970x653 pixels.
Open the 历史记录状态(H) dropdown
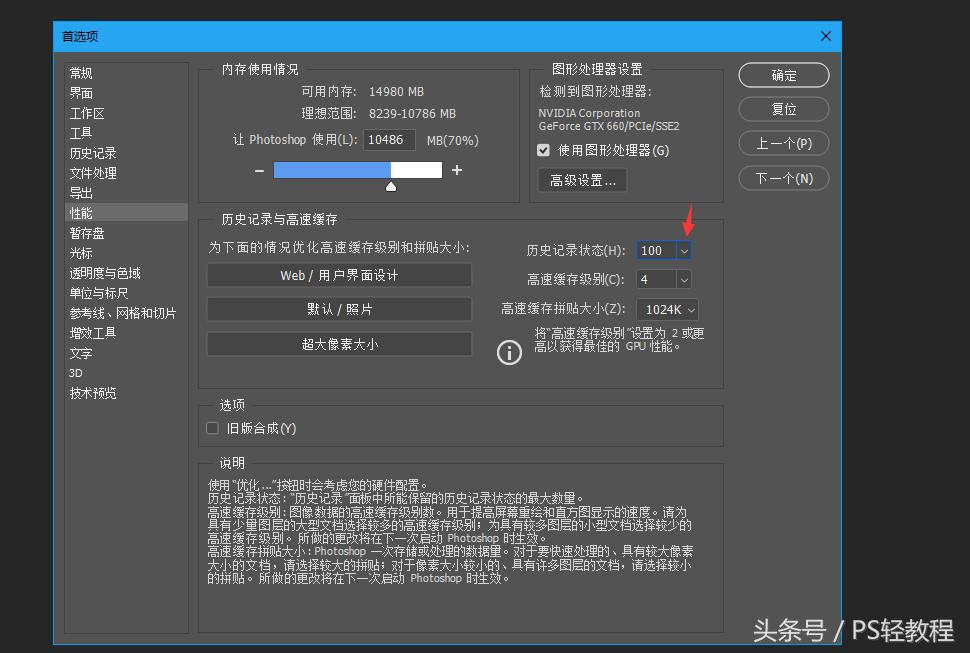coord(684,250)
